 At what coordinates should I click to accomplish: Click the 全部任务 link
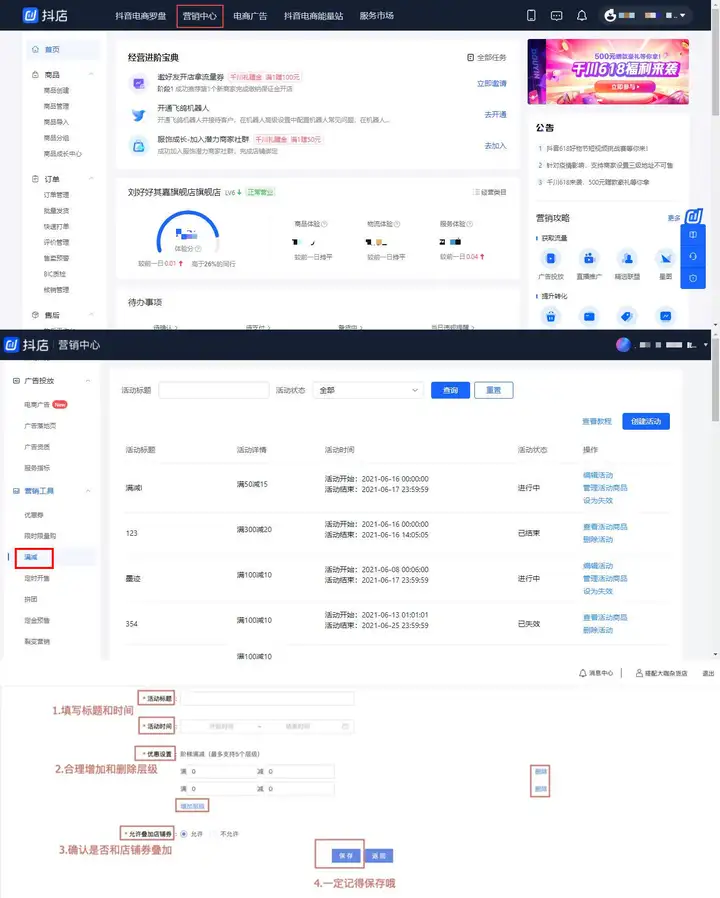tap(487, 57)
